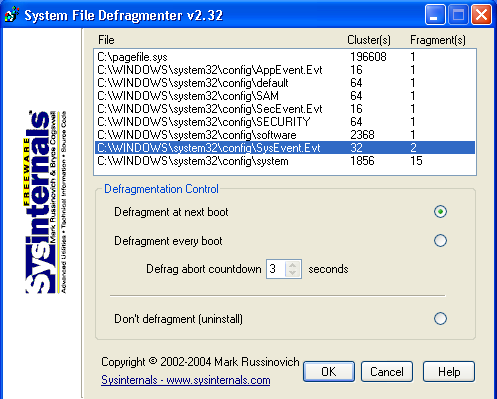Select the C:\pagefile.sys row
Screen dimensions: 497x399
point(285,57)
